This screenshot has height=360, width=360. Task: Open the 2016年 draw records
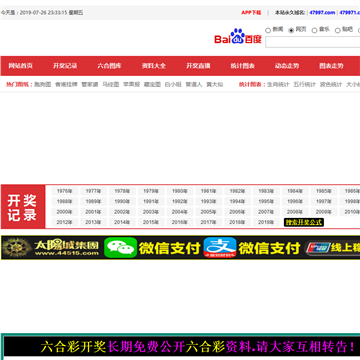coord(180,222)
